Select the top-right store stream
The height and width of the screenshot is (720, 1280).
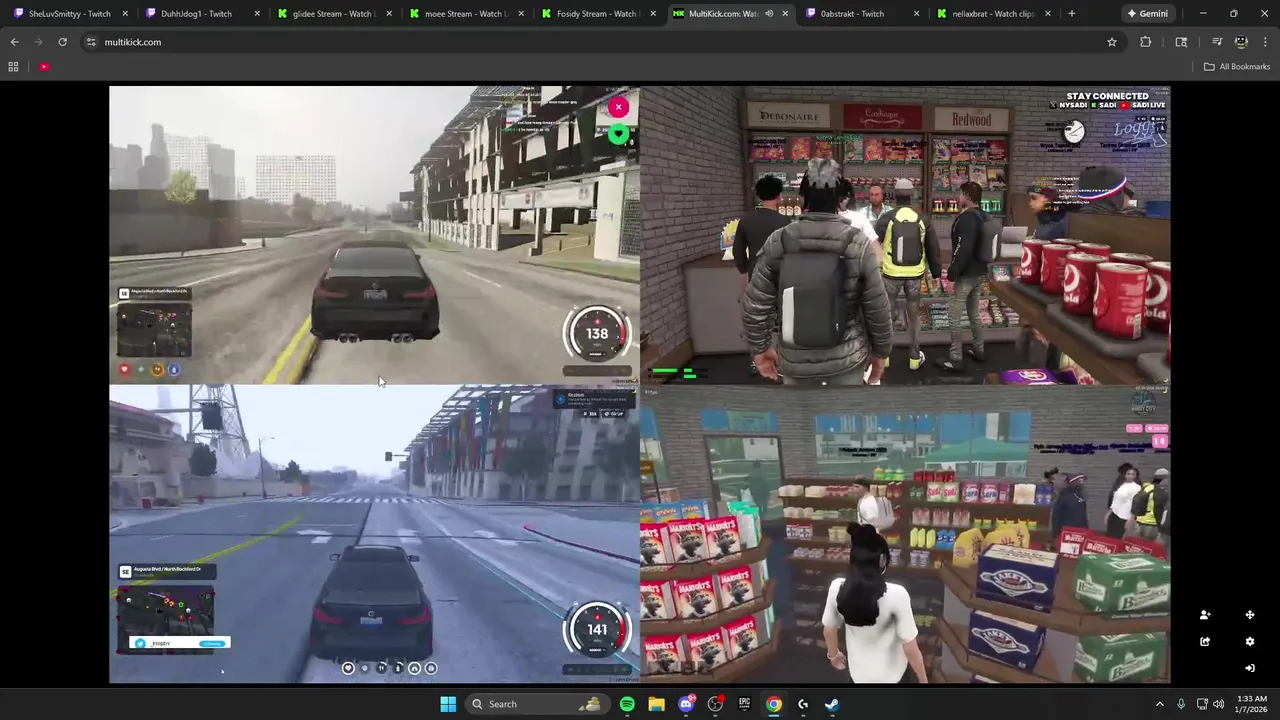pyautogui.click(x=905, y=235)
